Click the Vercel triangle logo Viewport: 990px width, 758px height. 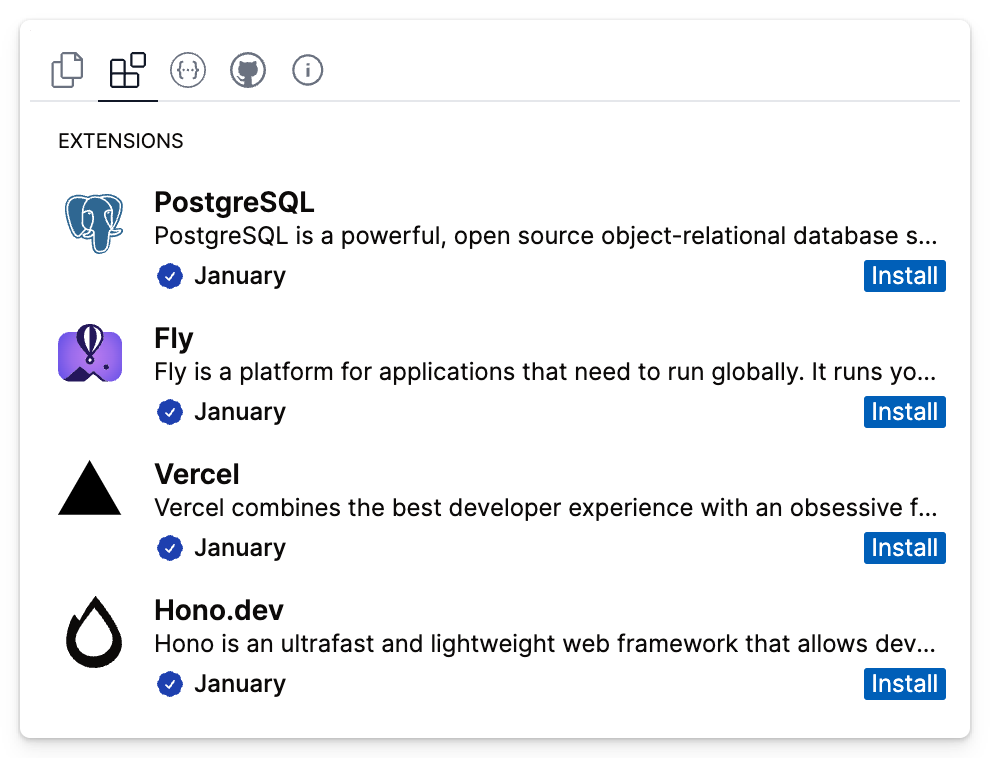[90, 489]
